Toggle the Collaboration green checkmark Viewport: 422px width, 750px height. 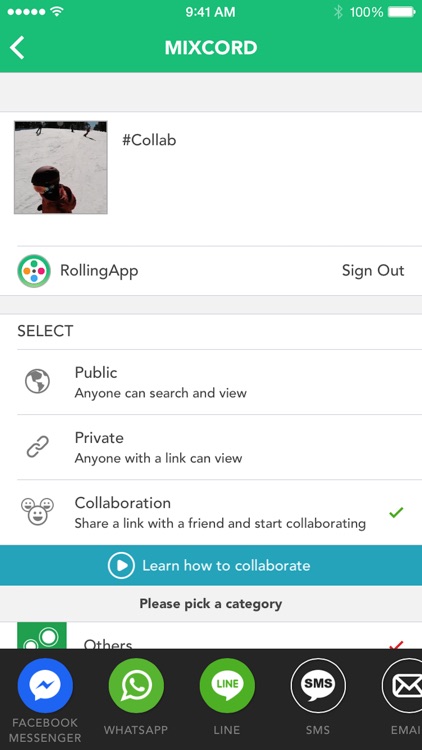click(396, 512)
